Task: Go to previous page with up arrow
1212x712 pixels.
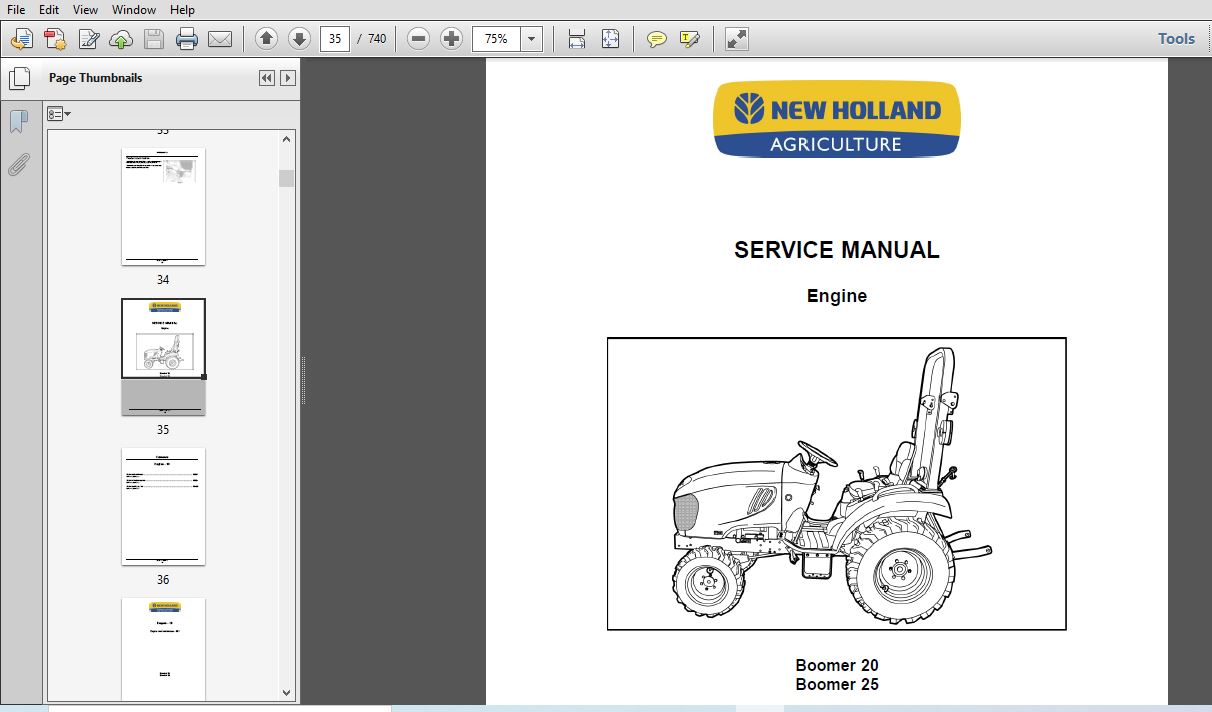Action: click(266, 39)
